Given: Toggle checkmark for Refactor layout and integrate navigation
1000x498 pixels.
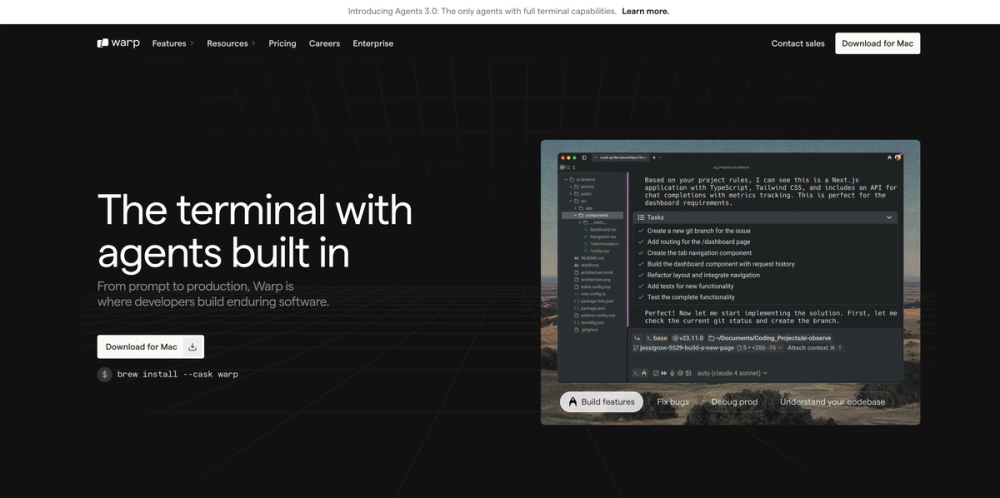Looking at the screenshot, I should [x=641, y=275].
